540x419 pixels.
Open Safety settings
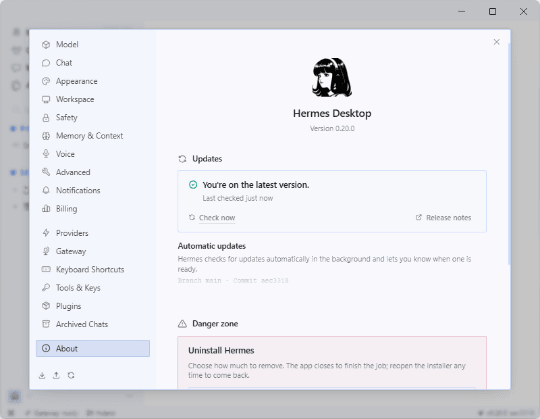(93, 117)
